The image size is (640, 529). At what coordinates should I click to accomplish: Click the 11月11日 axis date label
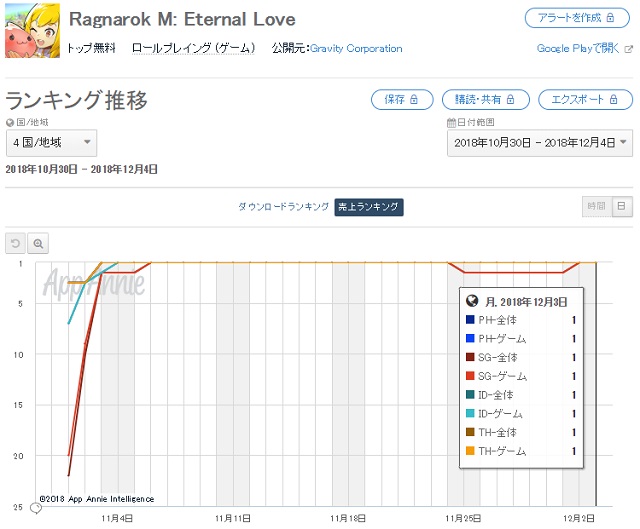pyautogui.click(x=233, y=518)
